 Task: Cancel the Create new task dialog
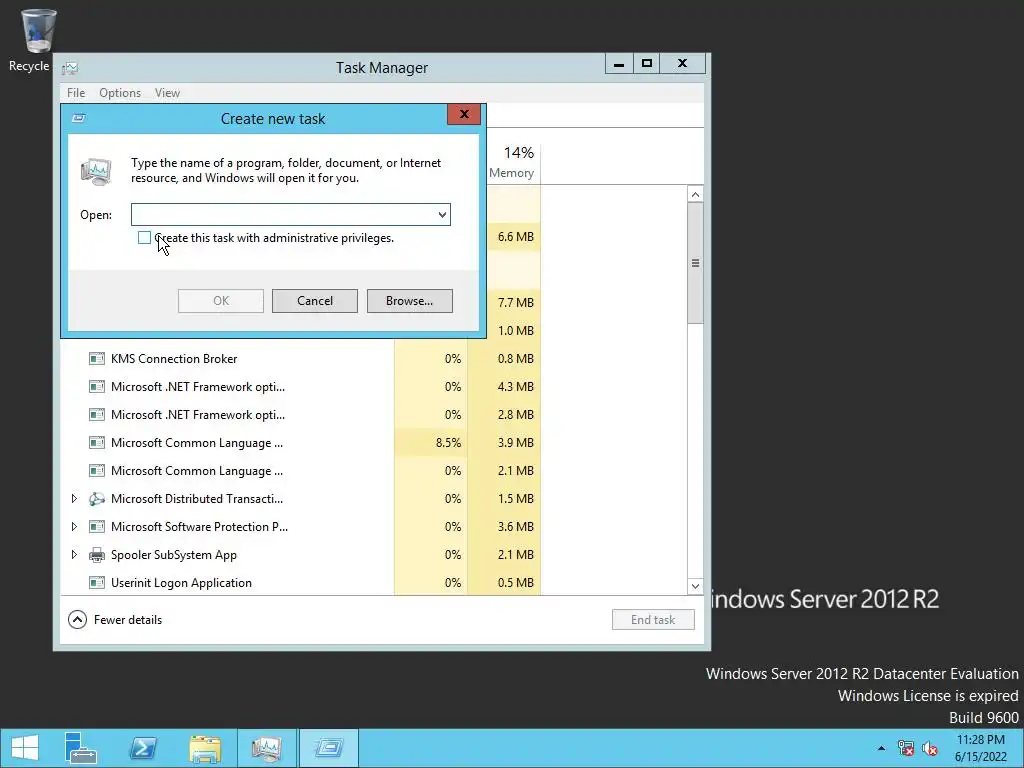315,301
